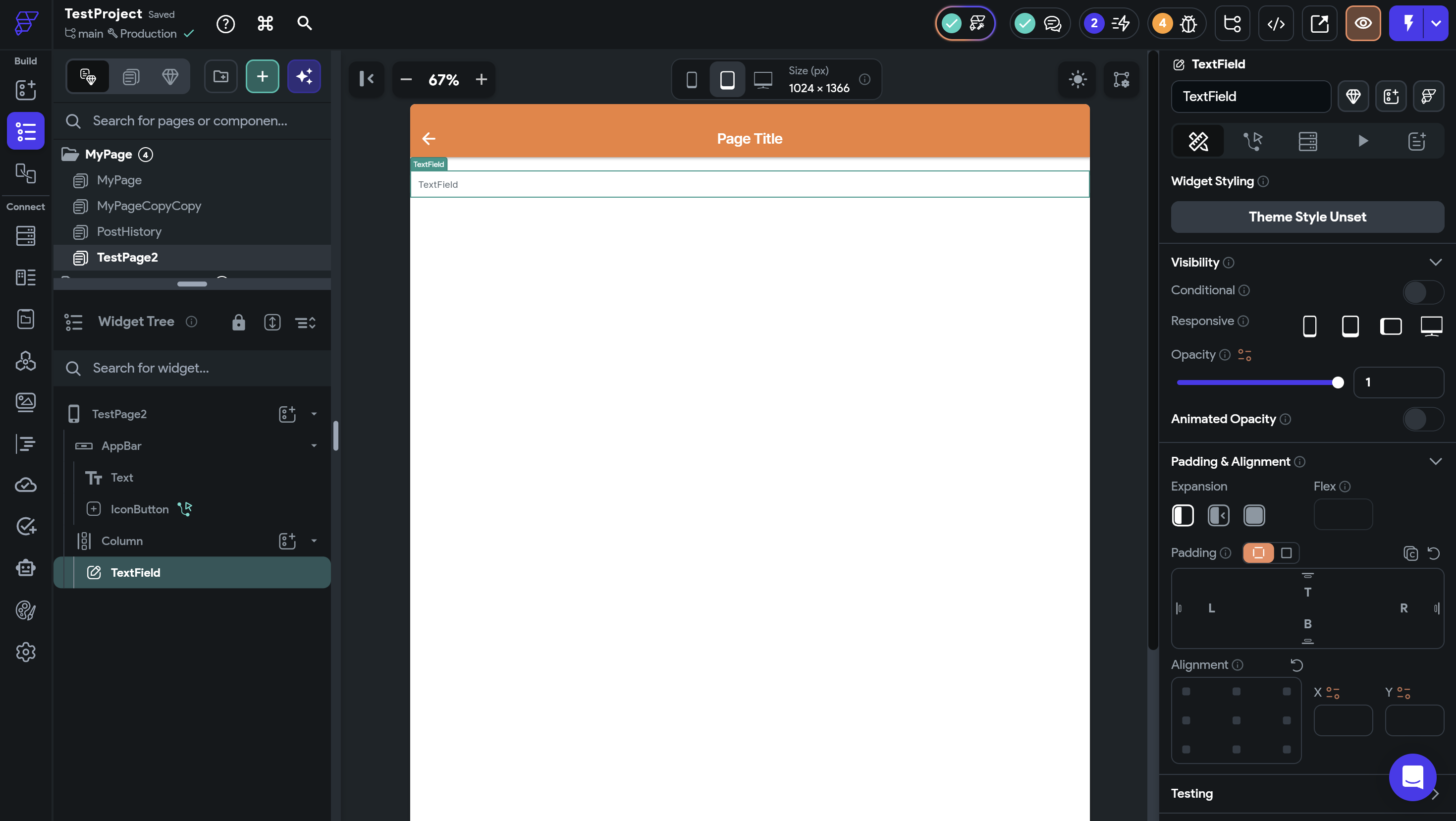The image size is (1456, 821).
Task: Enable the Conditional visibility toggle
Action: point(1423,292)
